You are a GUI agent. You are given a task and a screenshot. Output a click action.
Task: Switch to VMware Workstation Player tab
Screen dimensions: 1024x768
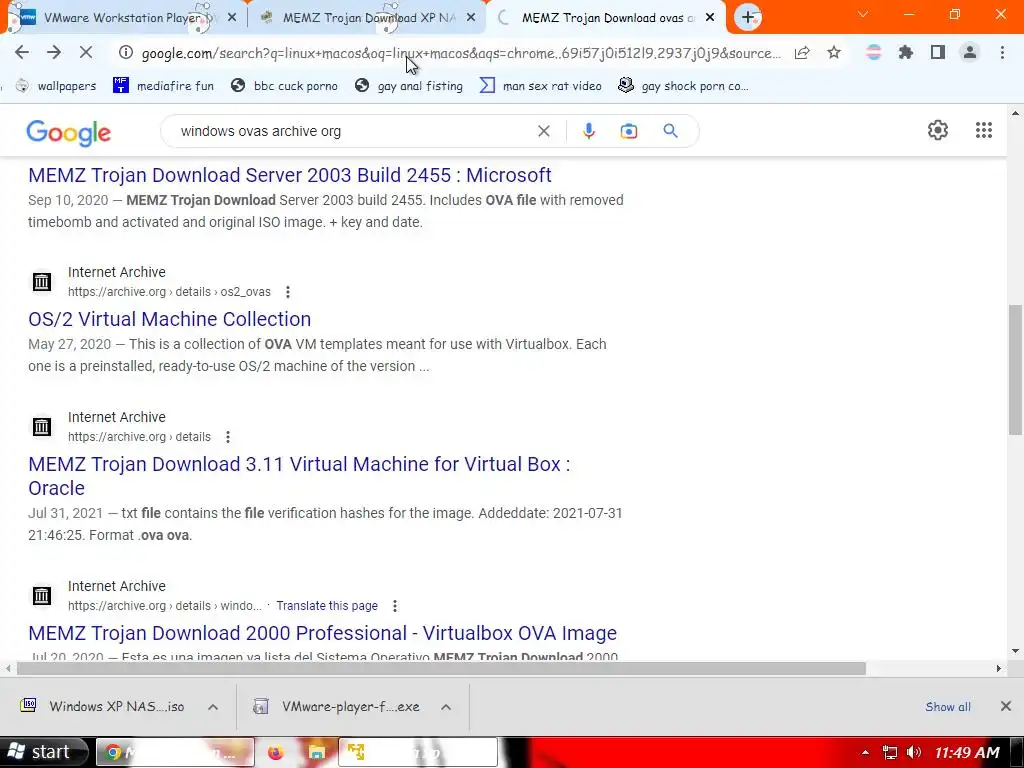[x=124, y=18]
